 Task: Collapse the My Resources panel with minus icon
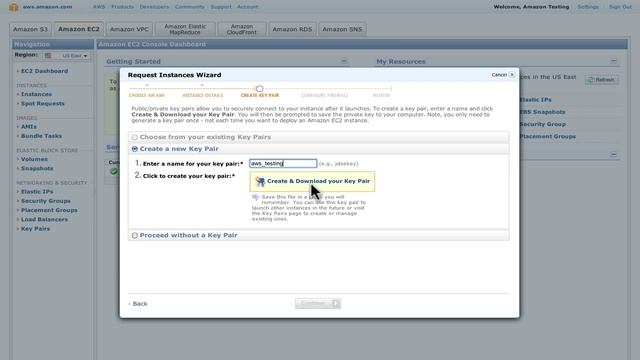[613, 61]
